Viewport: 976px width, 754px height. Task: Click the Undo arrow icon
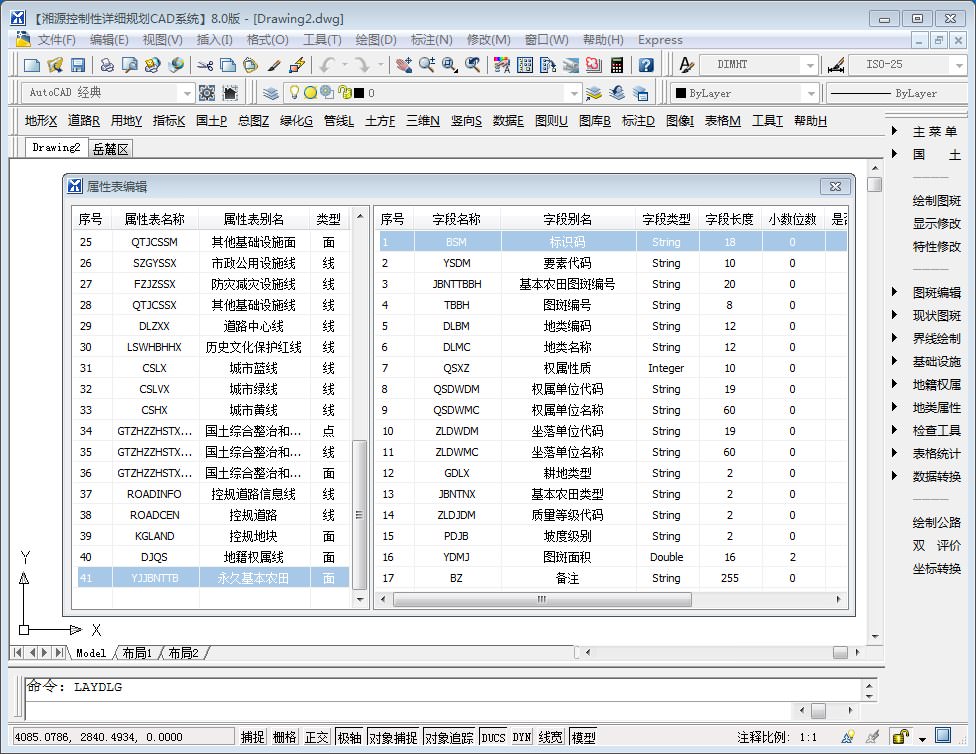pos(326,65)
